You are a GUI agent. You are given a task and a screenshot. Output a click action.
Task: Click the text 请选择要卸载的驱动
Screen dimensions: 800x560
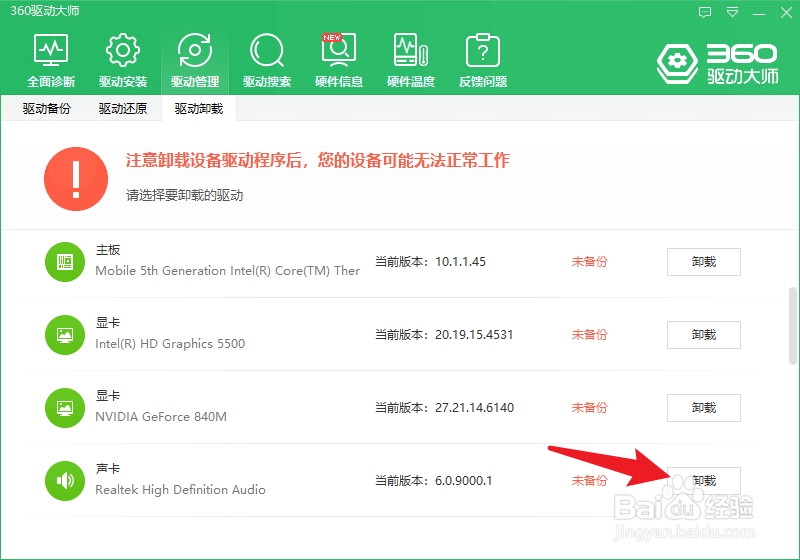click(184, 195)
